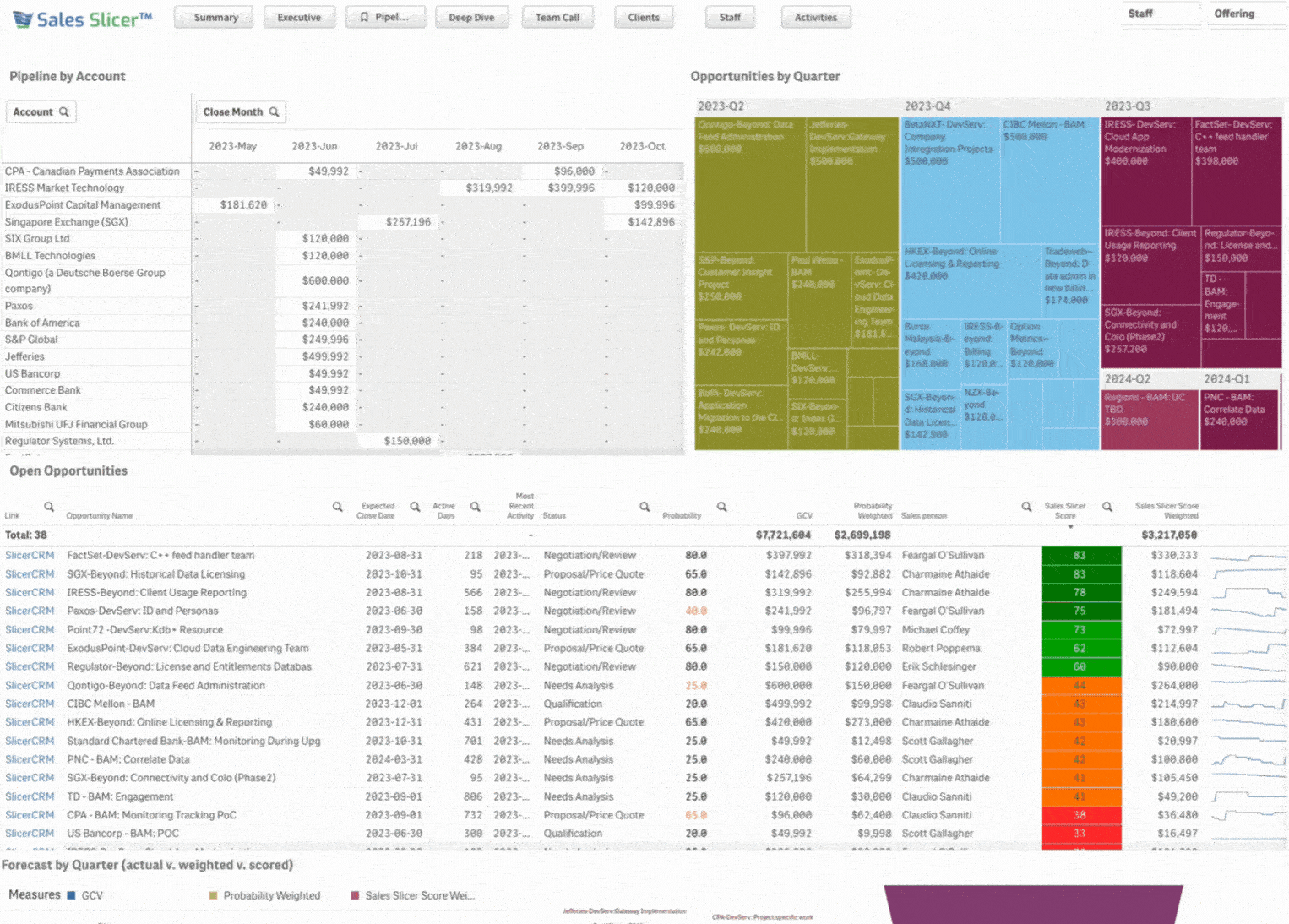1289x924 pixels.
Task: Click the 2023-Q4 treemap header
Action: (x=1000, y=106)
